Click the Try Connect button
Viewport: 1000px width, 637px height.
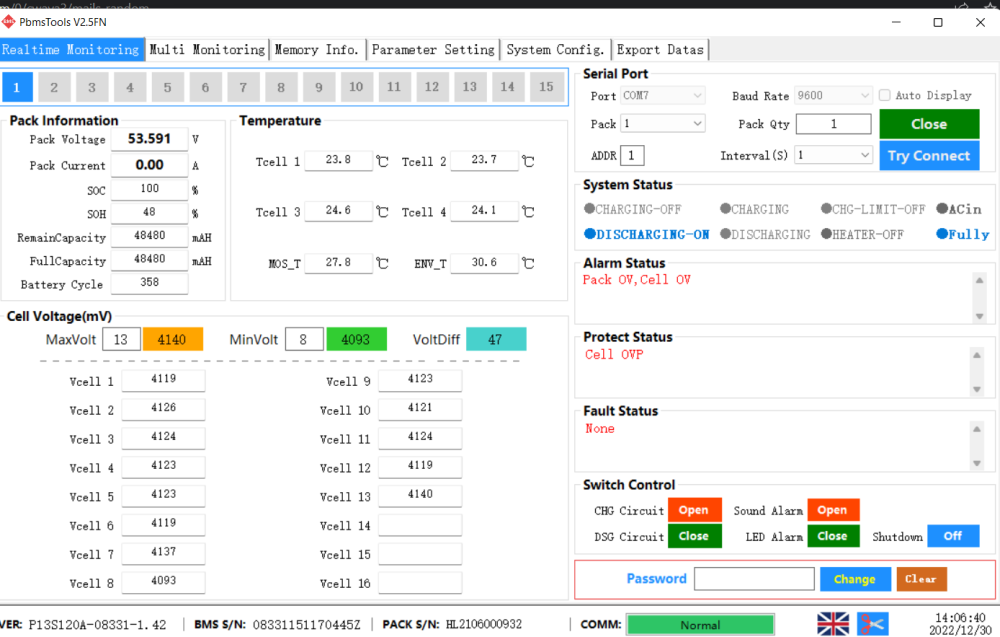[x=929, y=156]
